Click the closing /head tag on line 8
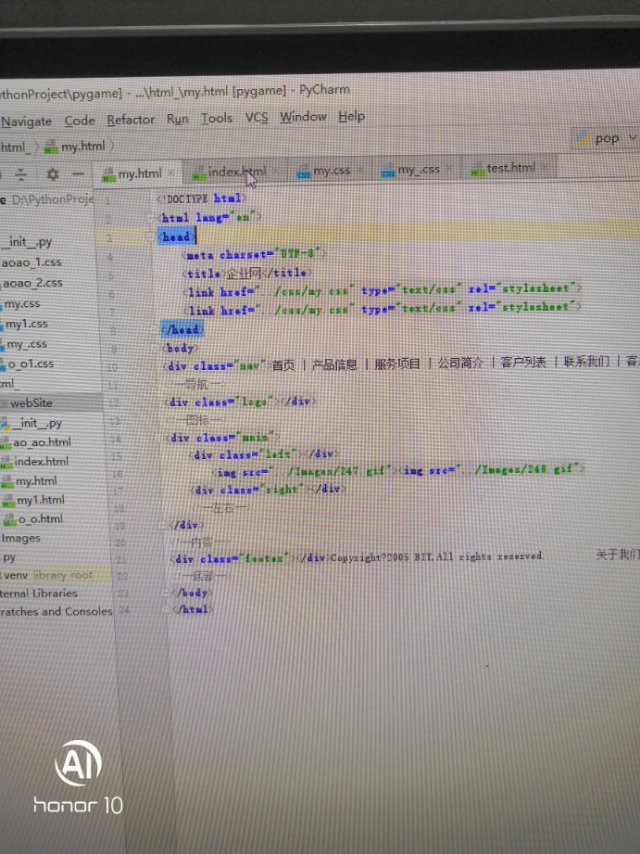The width and height of the screenshot is (640, 854). [x=183, y=330]
